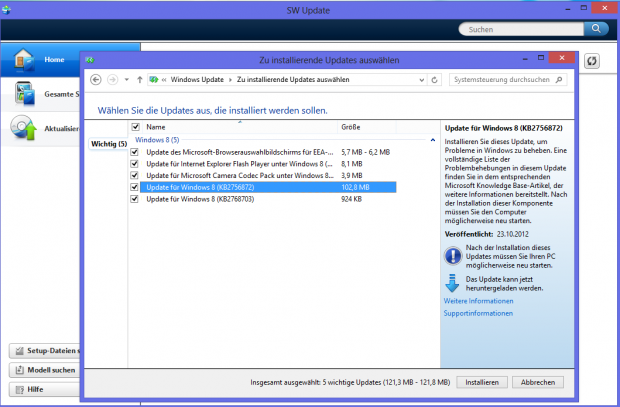This screenshot has width=620, height=407.
Task: Go up one level with the up arrow
Action: (140, 80)
